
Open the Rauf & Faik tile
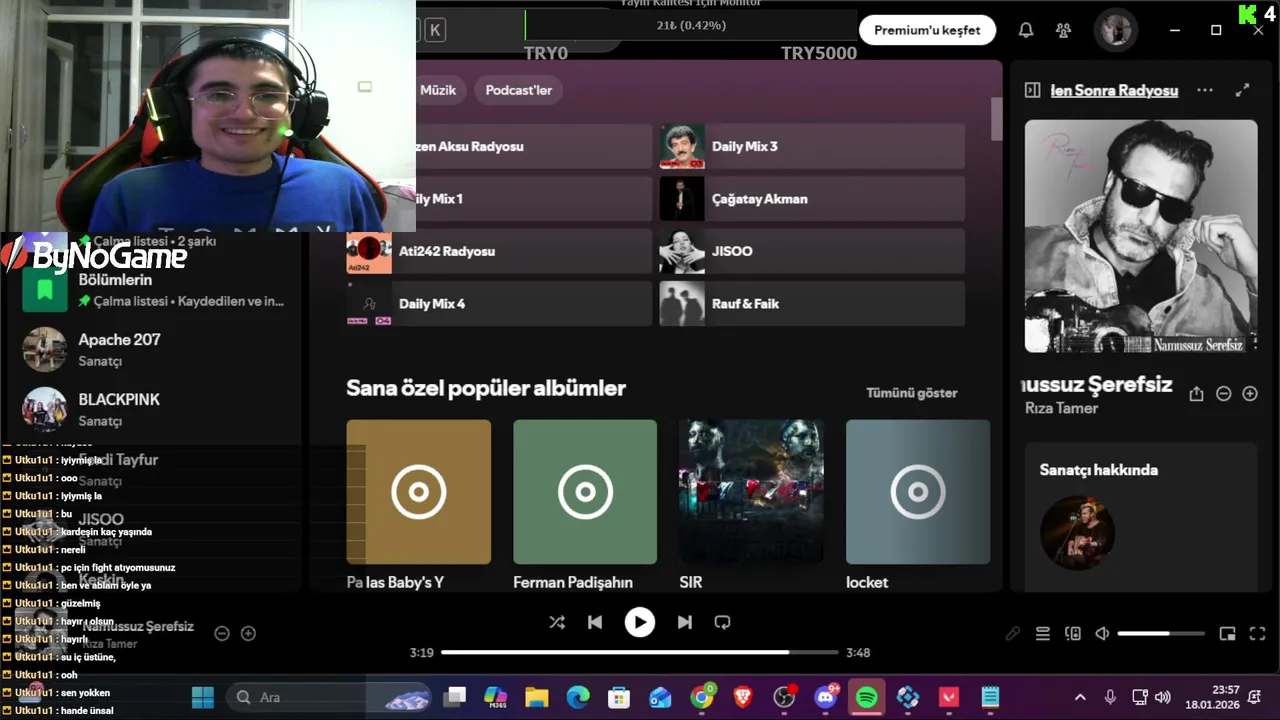click(812, 303)
